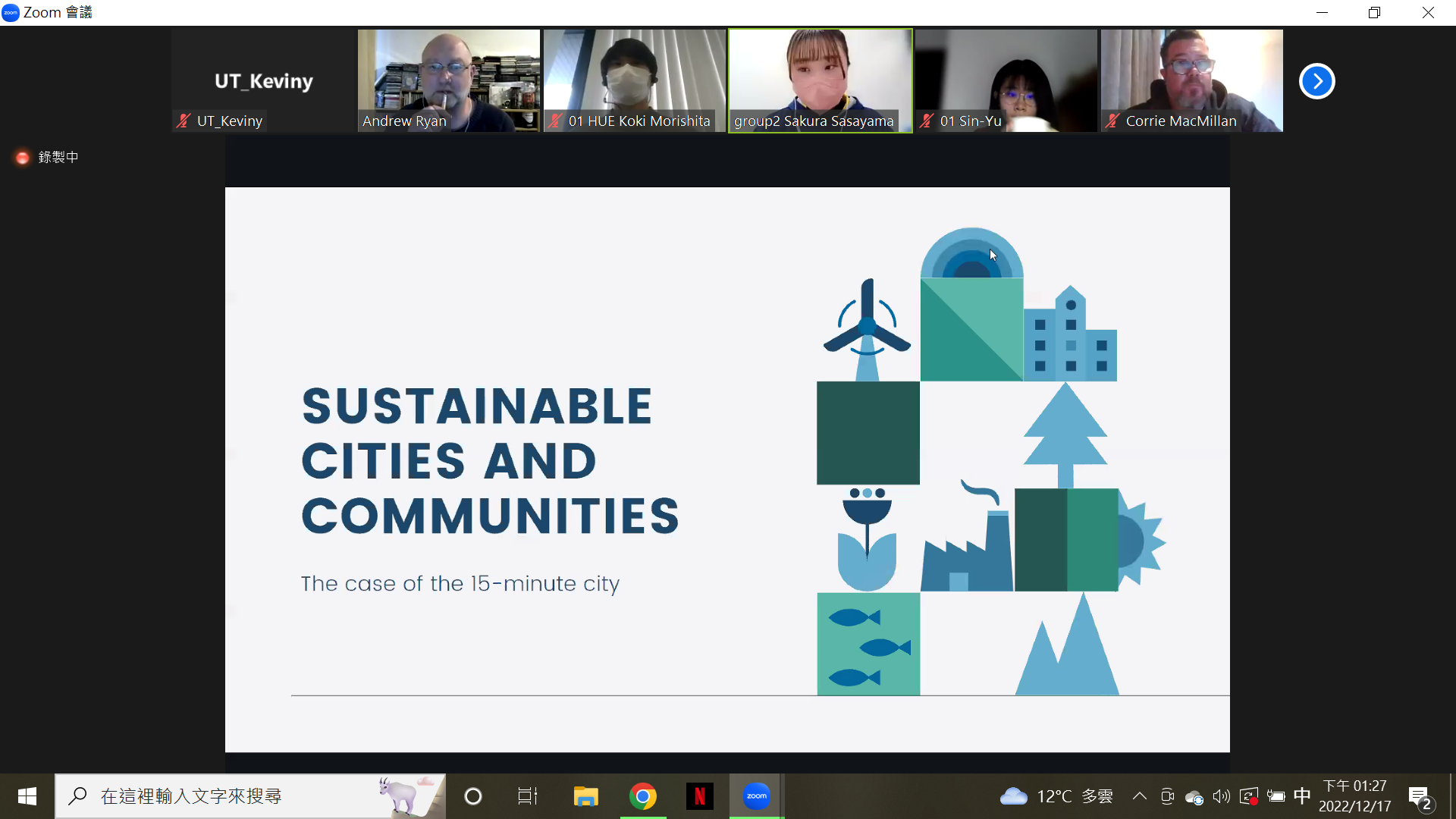The image size is (1456, 819).
Task: Open Google Chrome from taskbar
Action: coord(643,796)
